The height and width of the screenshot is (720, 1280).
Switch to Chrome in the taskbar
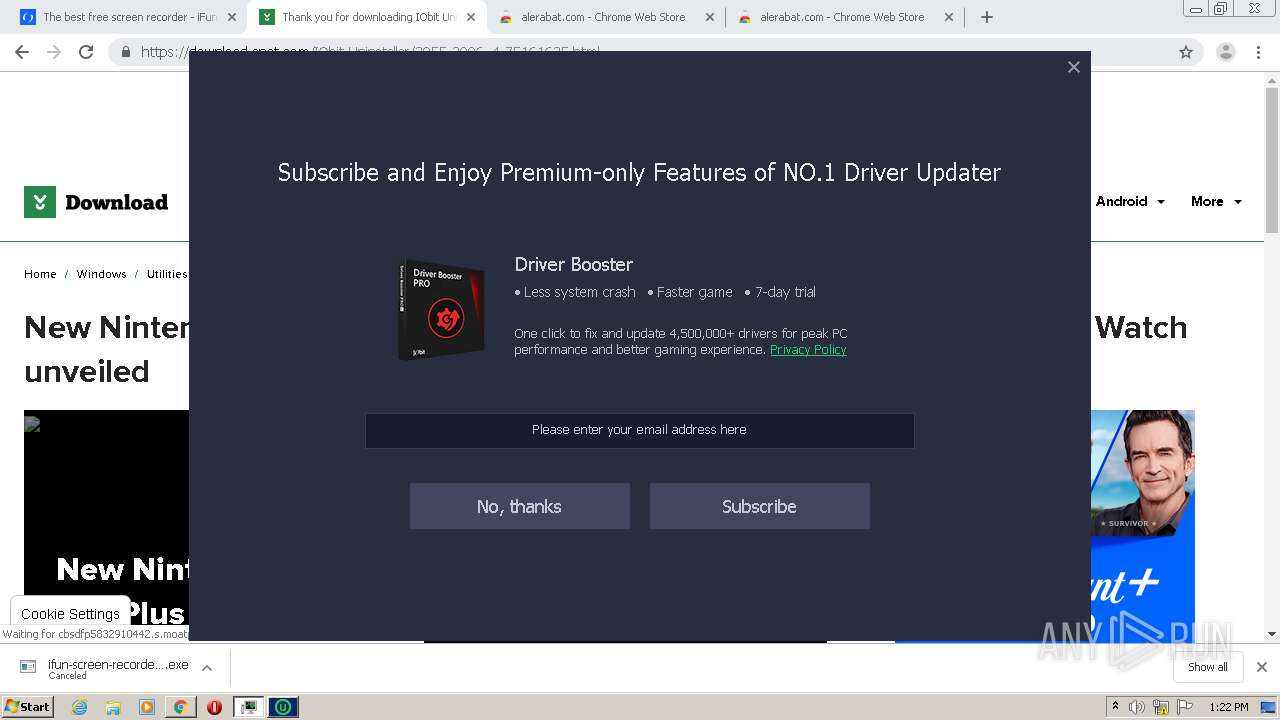pos(180,707)
